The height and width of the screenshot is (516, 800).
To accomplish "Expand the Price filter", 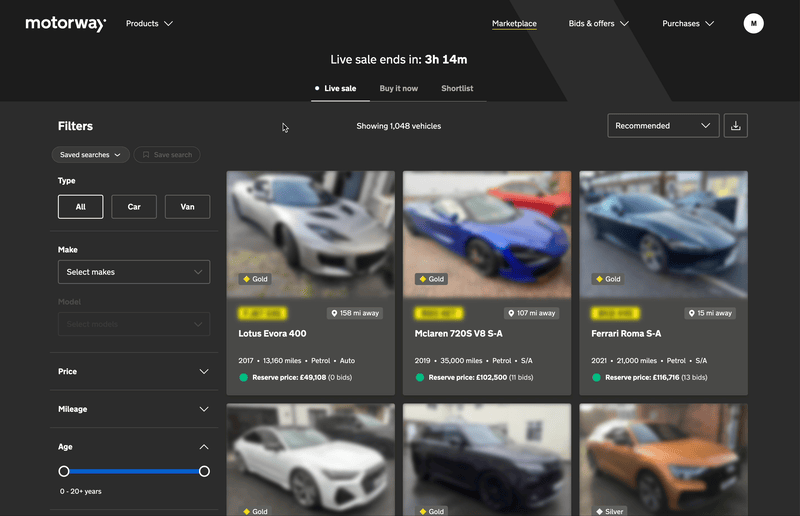I will (134, 372).
